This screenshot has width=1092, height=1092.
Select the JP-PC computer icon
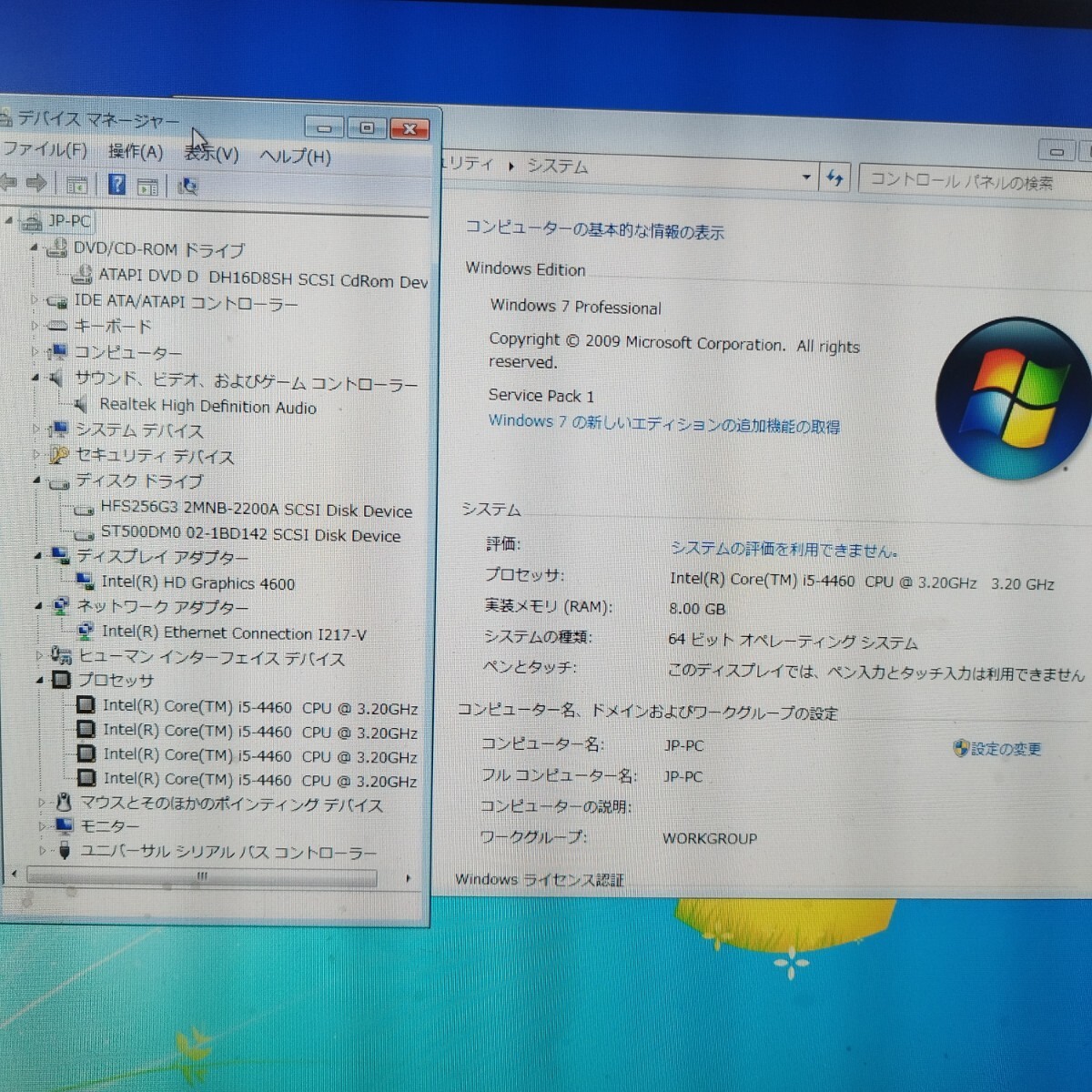pyautogui.click(x=32, y=221)
